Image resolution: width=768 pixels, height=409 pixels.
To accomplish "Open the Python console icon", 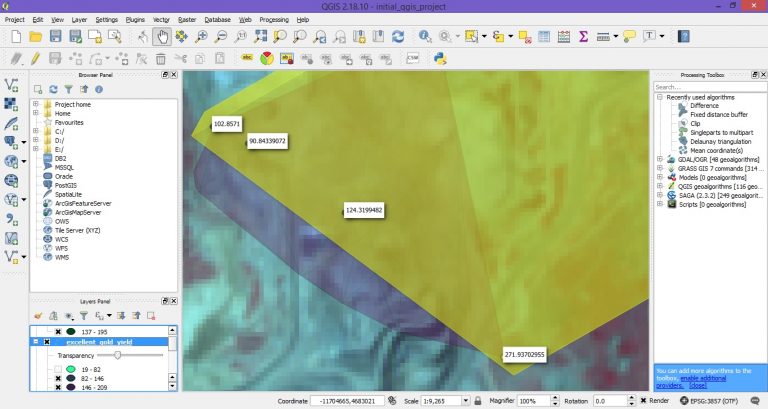I will (x=439, y=59).
